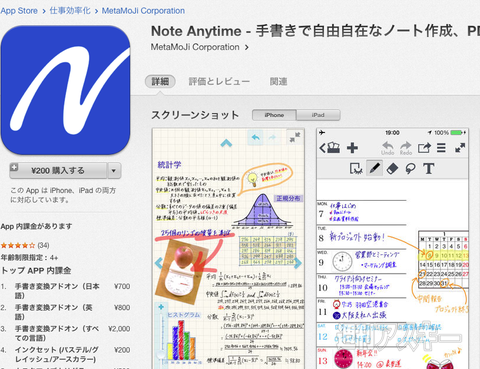Open the 仕事効率化 category breadcrumb
480x369 pixels.
(70, 11)
